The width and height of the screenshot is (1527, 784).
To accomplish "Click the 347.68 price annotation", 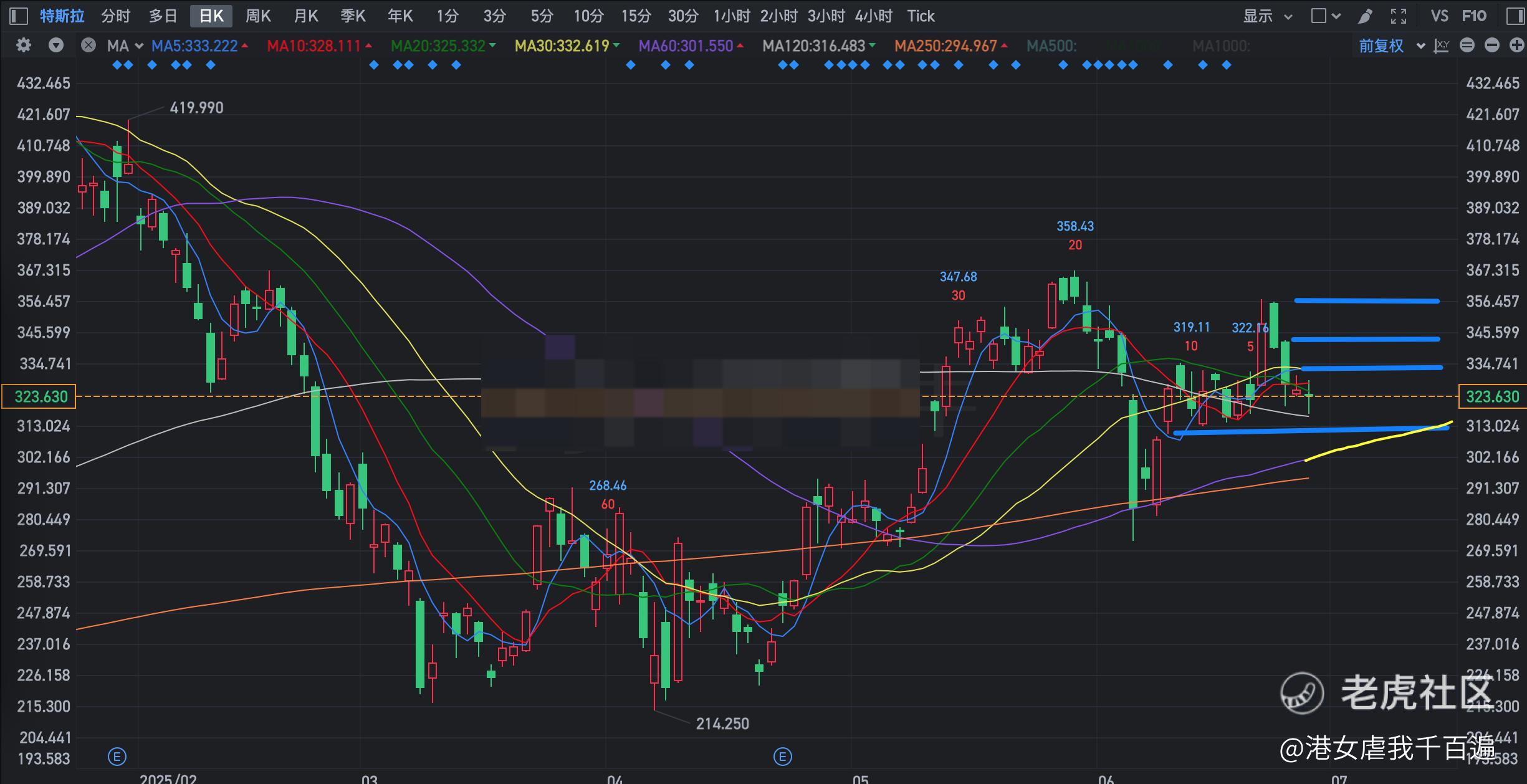I will (959, 277).
